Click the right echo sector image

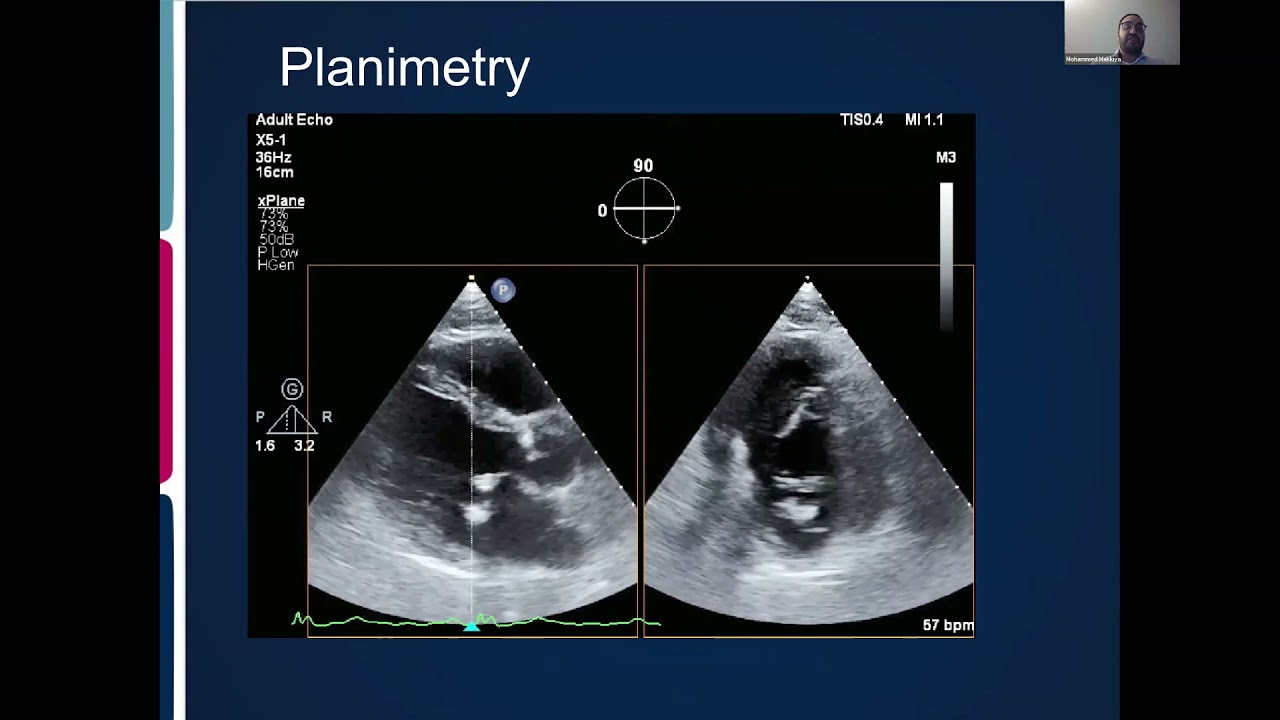pos(808,450)
